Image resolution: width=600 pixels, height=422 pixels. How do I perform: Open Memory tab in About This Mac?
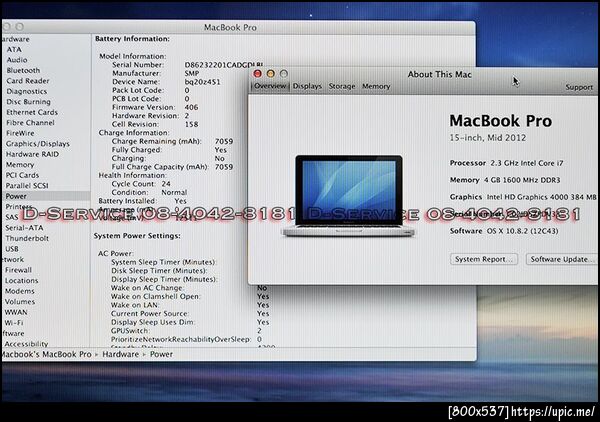point(376,86)
